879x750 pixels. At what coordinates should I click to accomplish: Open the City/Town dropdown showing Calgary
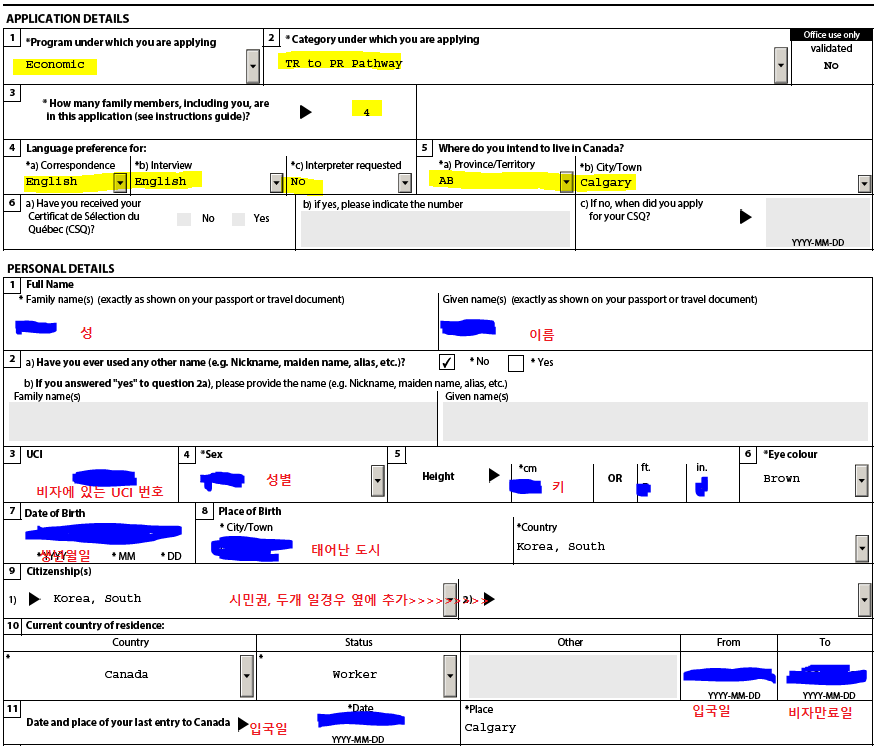click(x=864, y=183)
